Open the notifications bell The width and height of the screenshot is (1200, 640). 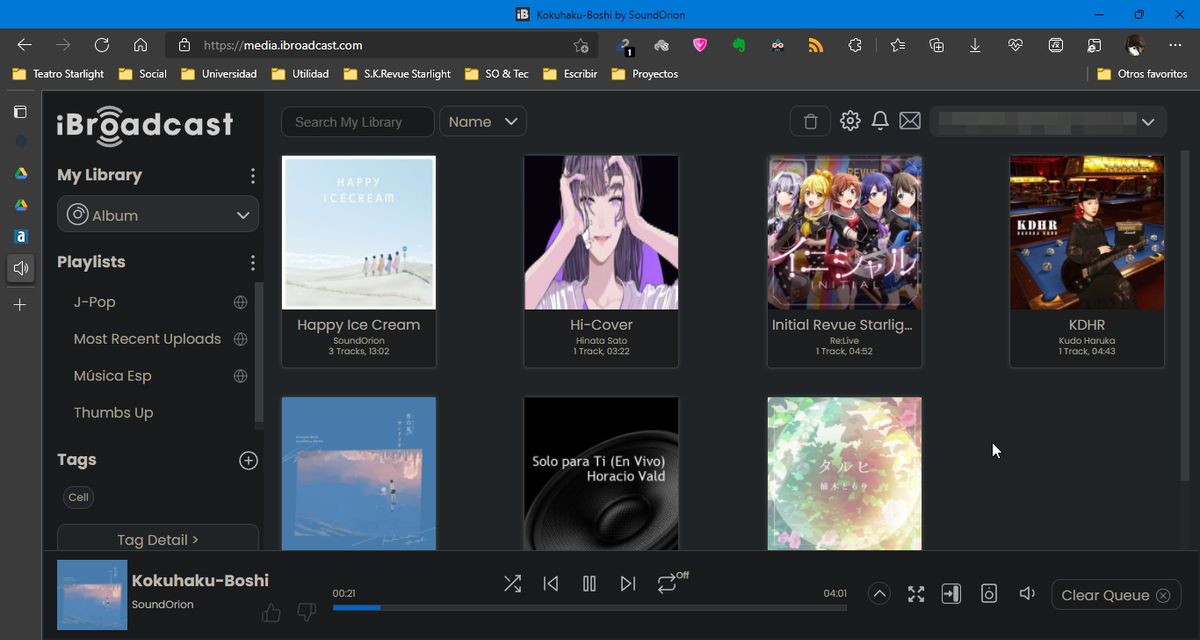[879, 120]
